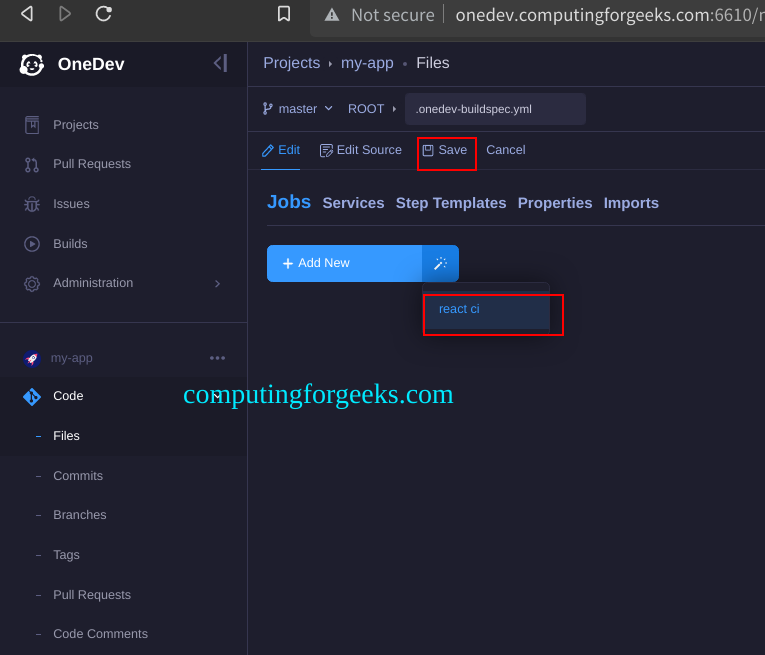
Task: Open the master branch dropdown
Action: [298, 108]
